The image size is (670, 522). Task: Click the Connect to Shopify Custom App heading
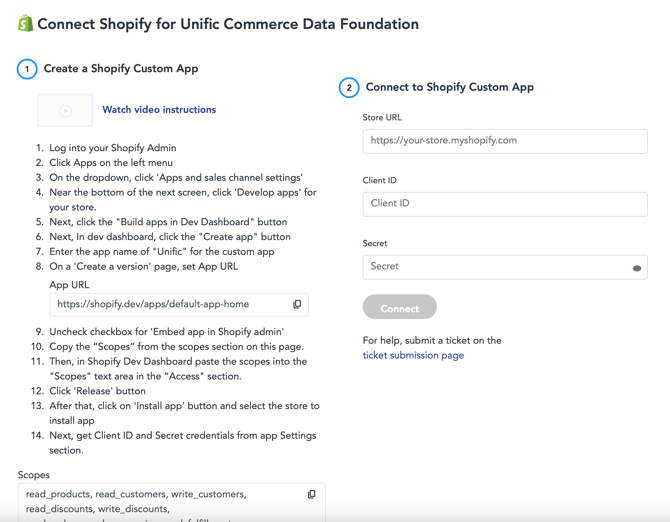(450, 87)
